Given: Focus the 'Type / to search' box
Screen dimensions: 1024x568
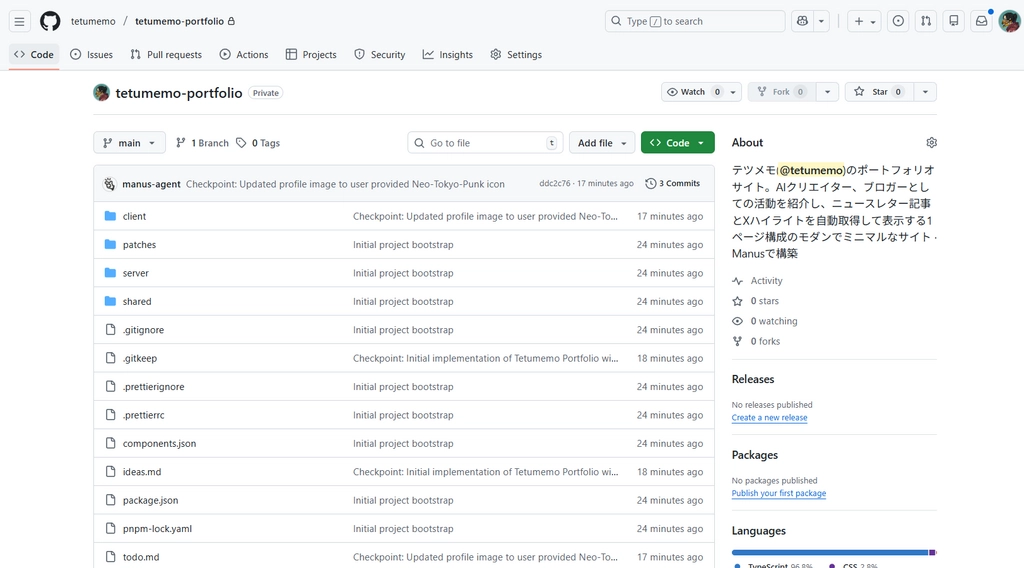Looking at the screenshot, I should [695, 22].
